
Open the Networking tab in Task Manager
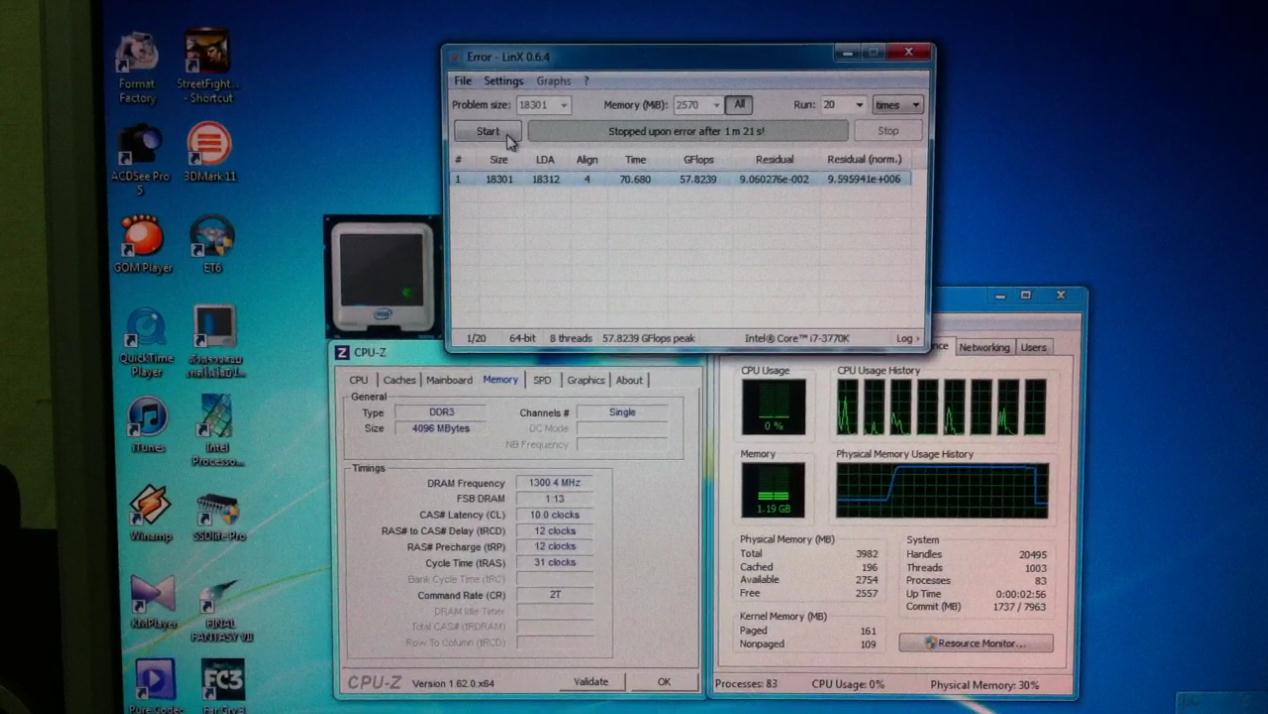[984, 347]
